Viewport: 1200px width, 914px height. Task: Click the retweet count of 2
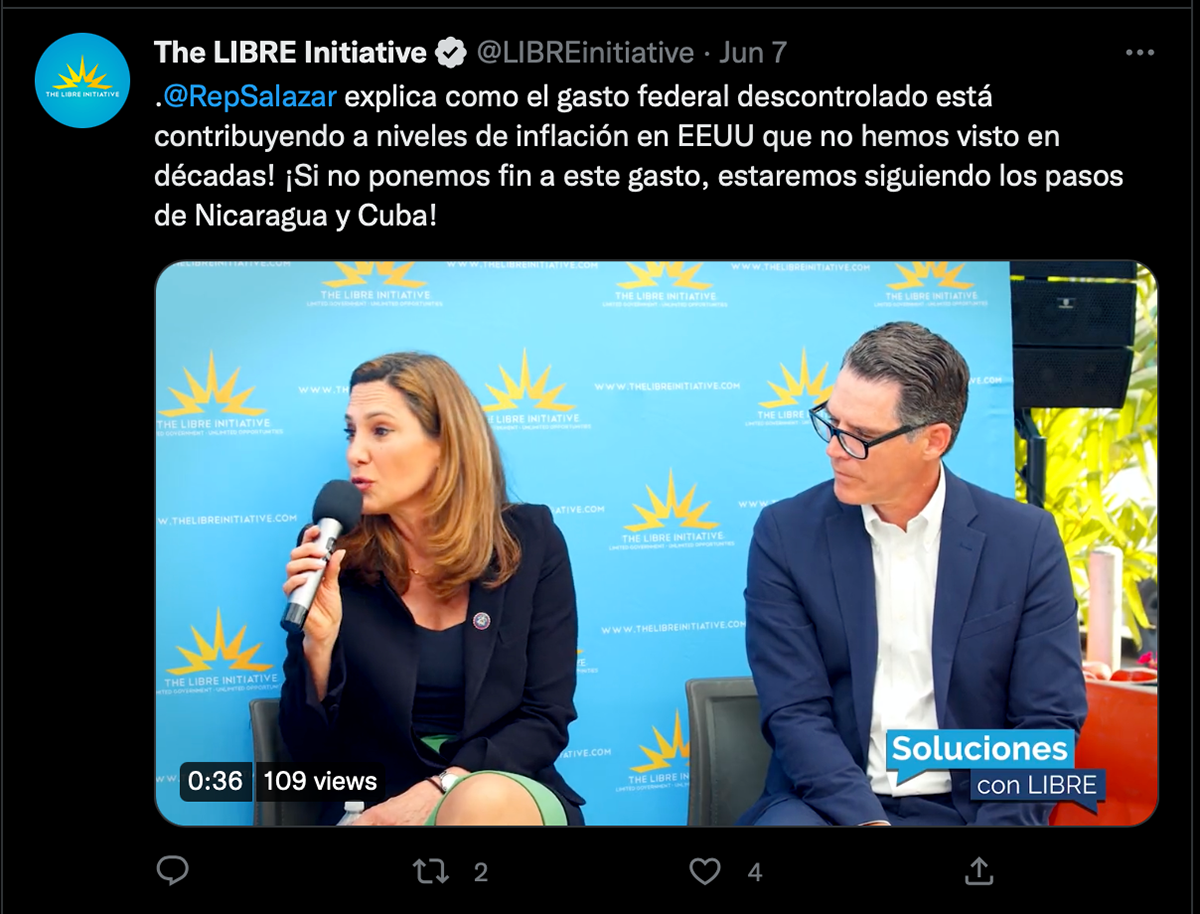(x=481, y=872)
